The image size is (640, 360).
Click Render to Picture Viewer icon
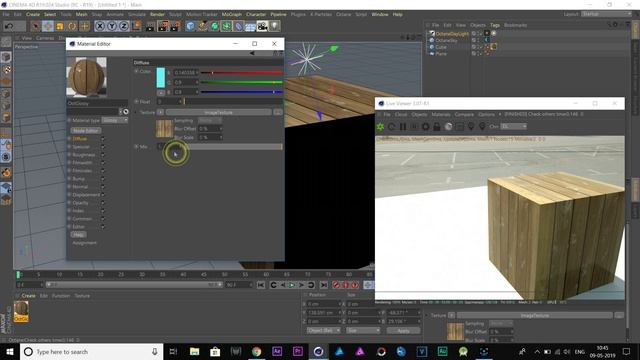coord(162,26)
